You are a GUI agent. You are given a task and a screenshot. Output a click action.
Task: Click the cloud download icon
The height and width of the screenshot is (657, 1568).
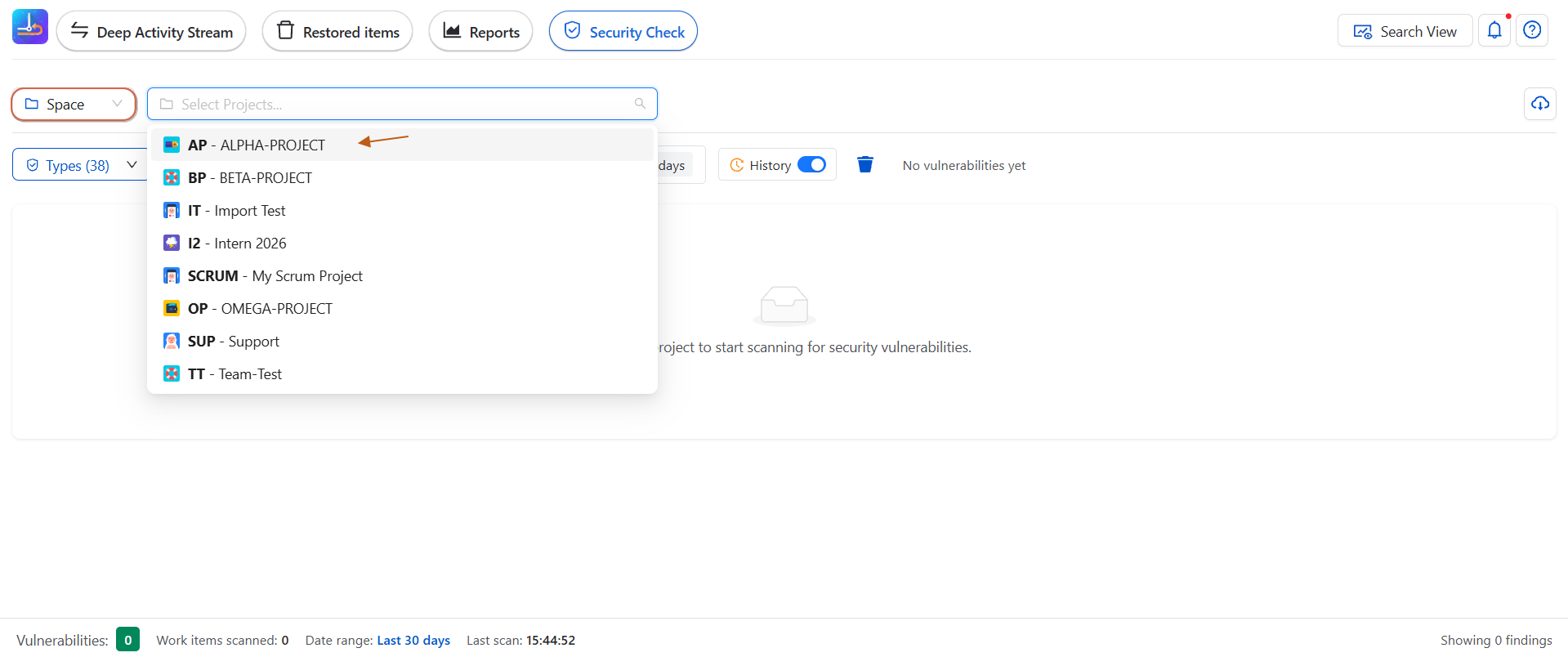point(1540,104)
